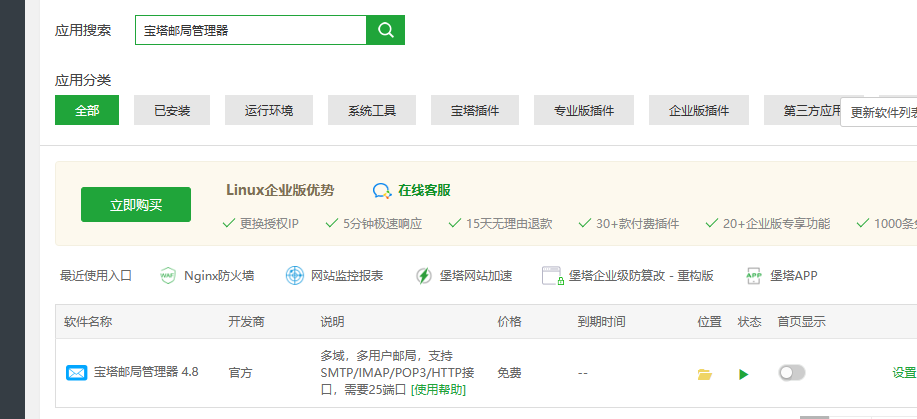Viewport: 917px width, 419px height.
Task: Click the 15天无理由退款 benefit text
Action: pyautogui.click(x=509, y=224)
